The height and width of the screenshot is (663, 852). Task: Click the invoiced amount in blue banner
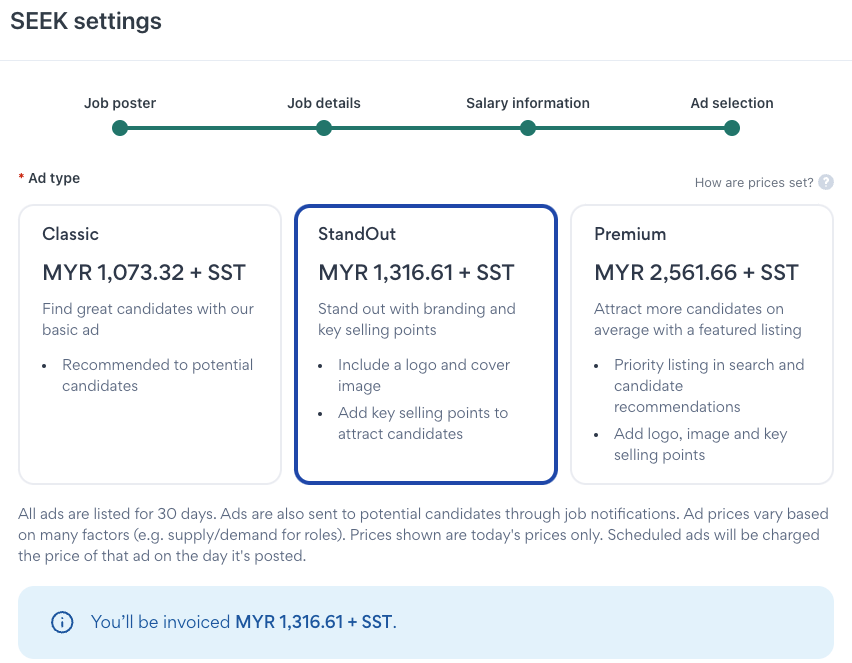click(x=315, y=622)
